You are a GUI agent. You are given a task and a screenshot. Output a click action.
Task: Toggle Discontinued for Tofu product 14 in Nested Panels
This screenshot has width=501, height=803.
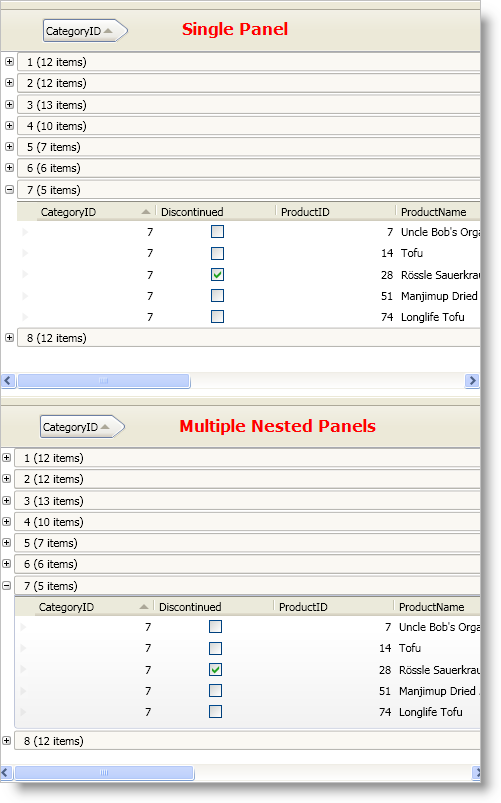(x=215, y=648)
